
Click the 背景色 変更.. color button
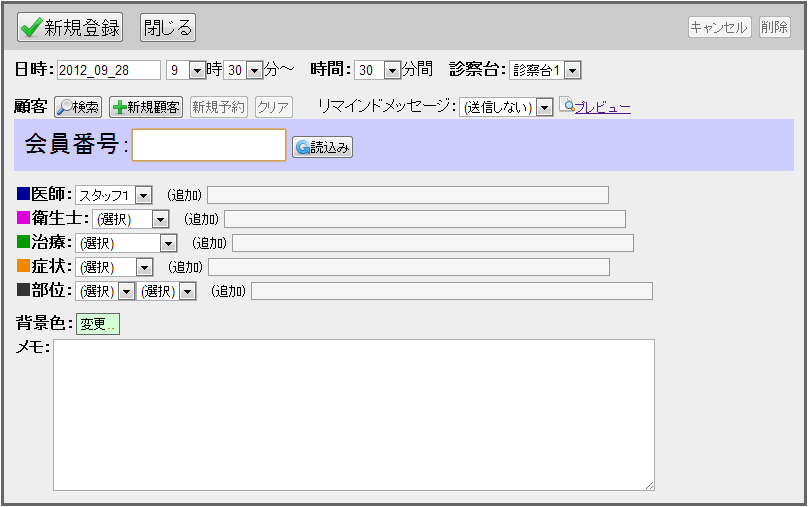tap(98, 324)
